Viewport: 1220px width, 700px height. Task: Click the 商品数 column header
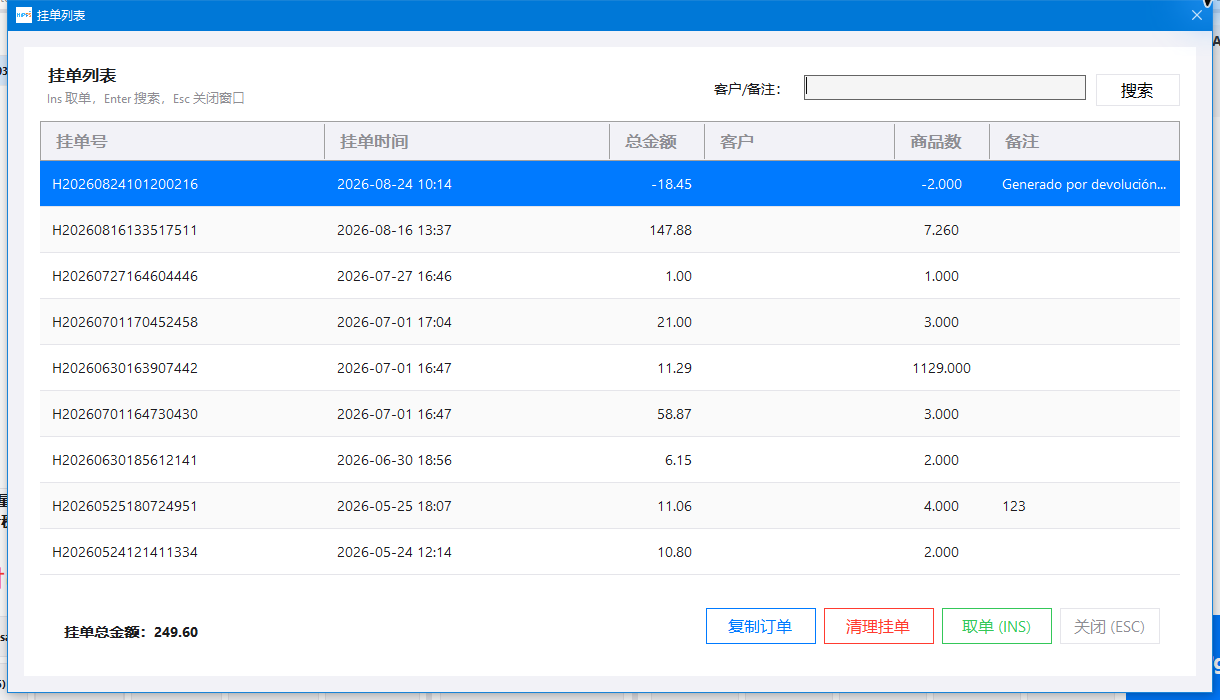942,141
